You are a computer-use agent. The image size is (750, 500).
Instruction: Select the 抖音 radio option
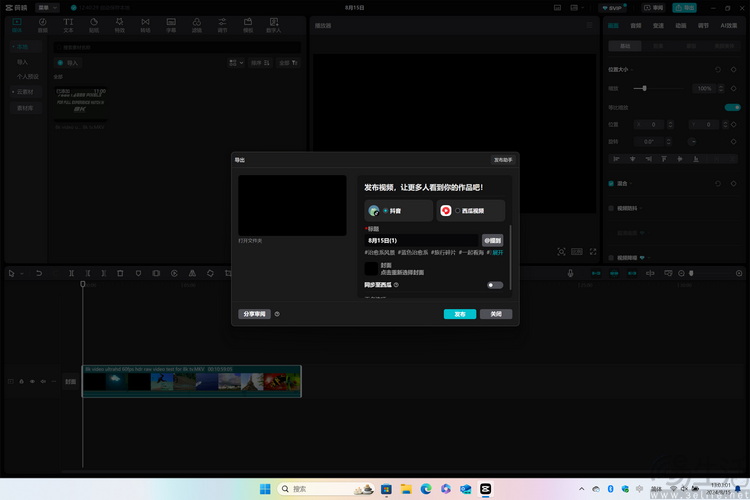click(386, 211)
